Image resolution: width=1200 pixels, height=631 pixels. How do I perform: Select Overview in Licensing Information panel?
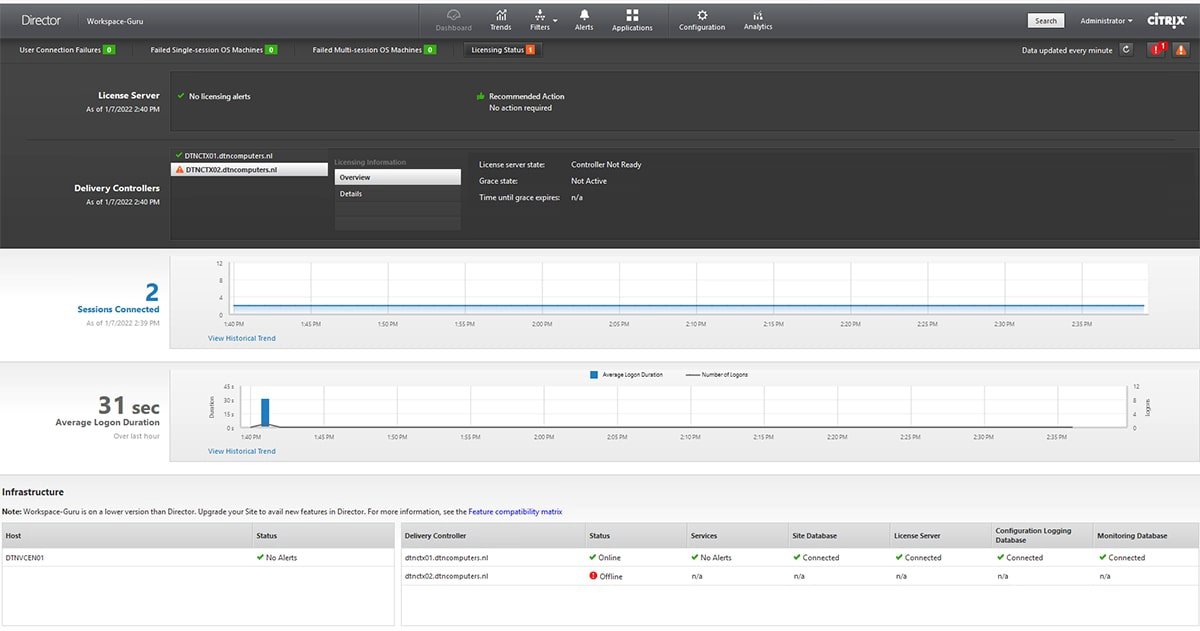[354, 177]
